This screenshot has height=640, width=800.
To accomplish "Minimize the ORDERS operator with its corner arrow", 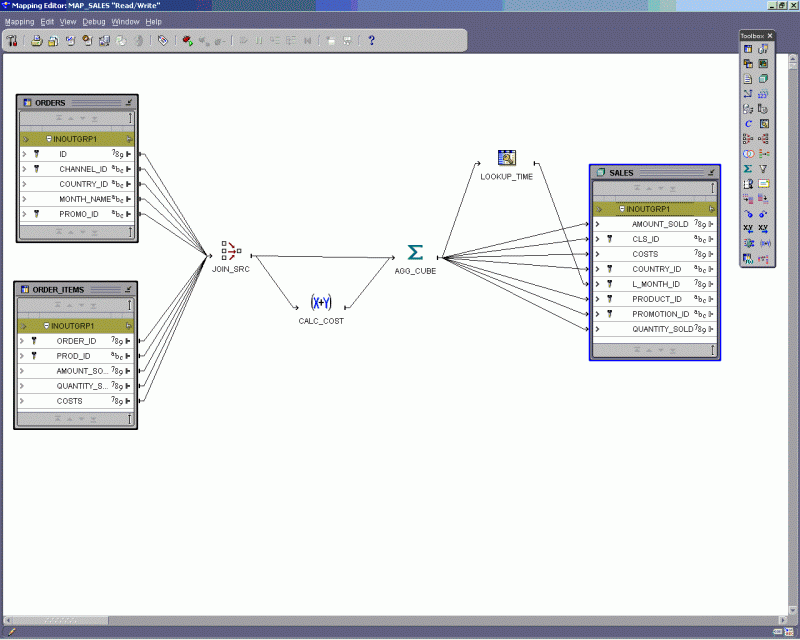I will coord(129,103).
